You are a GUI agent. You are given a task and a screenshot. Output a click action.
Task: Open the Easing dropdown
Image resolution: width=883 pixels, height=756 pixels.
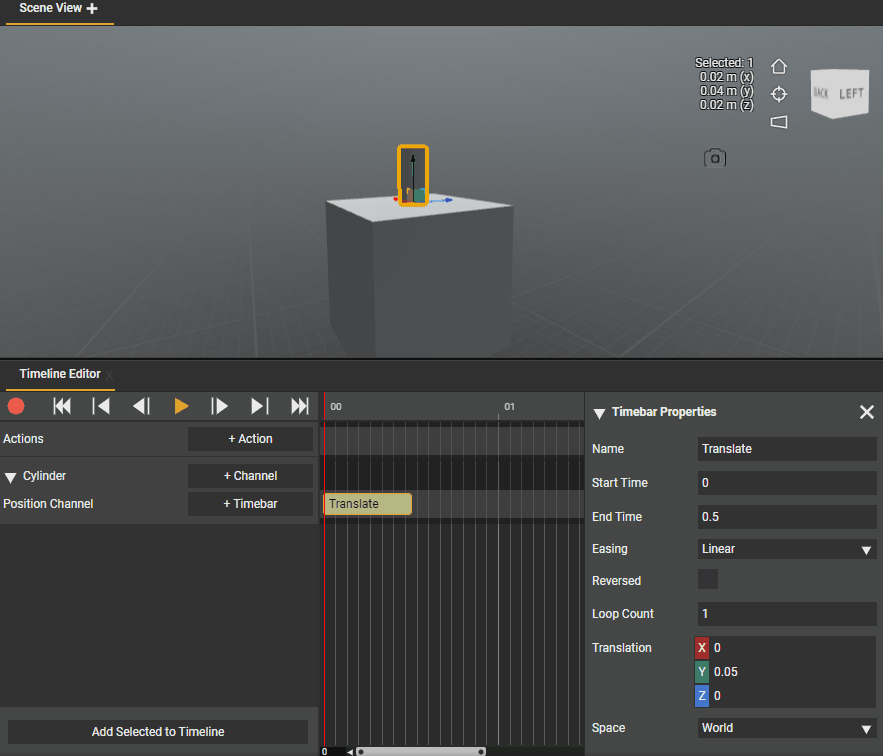tap(787, 549)
